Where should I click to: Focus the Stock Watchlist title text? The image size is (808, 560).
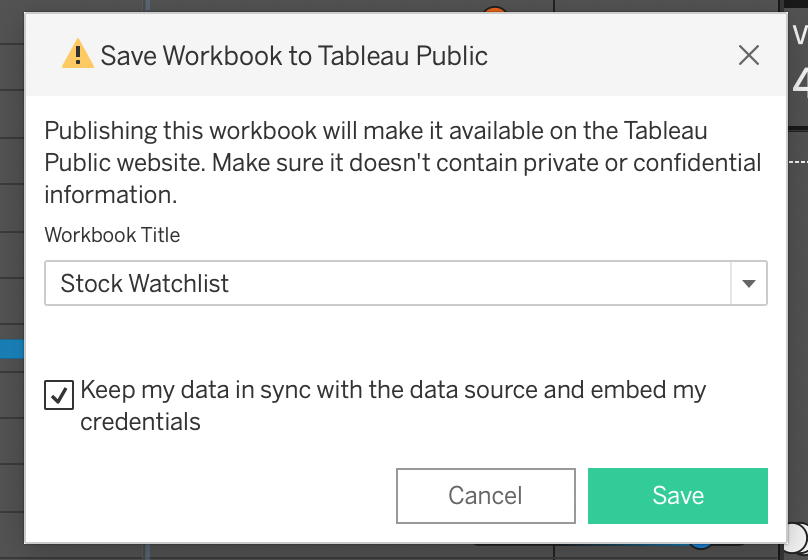[144, 283]
